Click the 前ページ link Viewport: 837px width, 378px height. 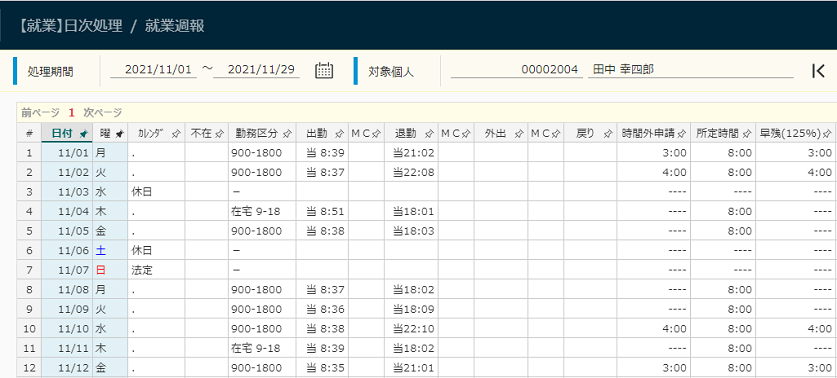tap(41, 113)
